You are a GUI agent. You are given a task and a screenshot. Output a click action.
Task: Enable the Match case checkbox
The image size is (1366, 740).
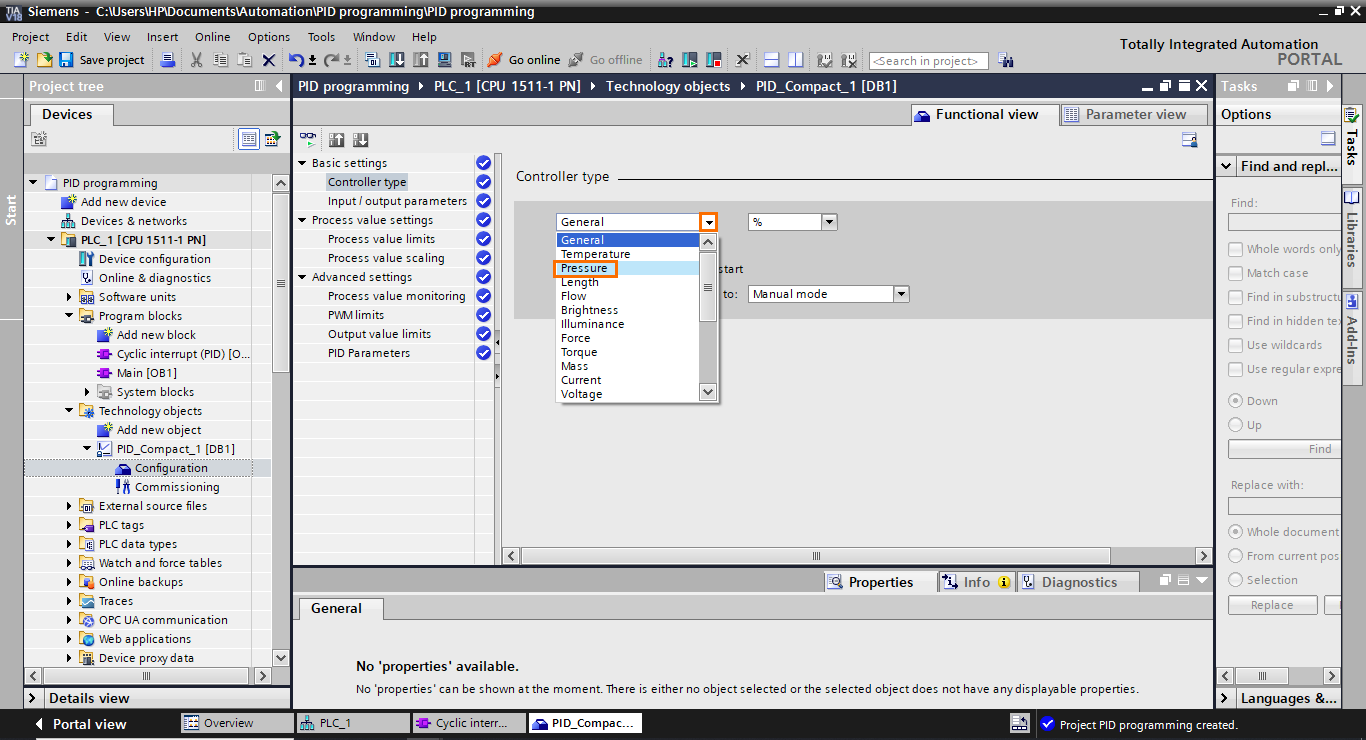pyautogui.click(x=1236, y=273)
